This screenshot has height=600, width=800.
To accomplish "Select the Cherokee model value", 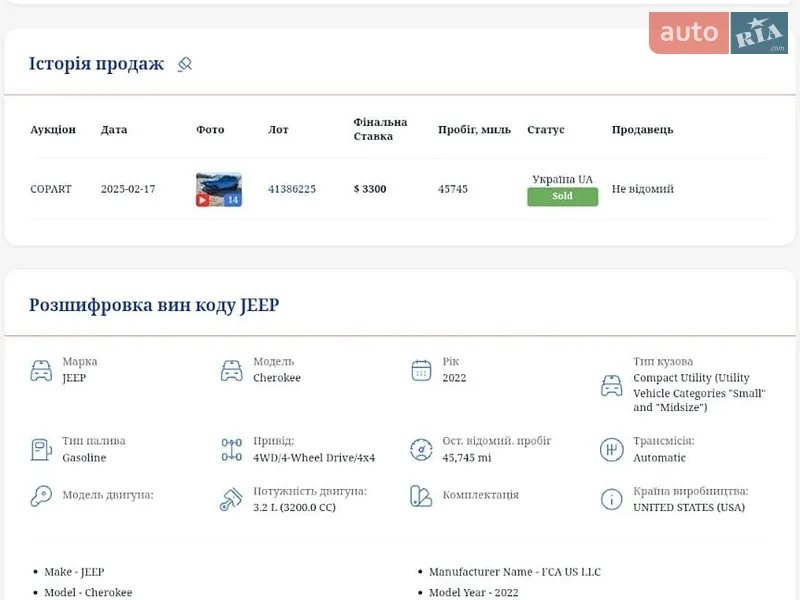I will (277, 378).
